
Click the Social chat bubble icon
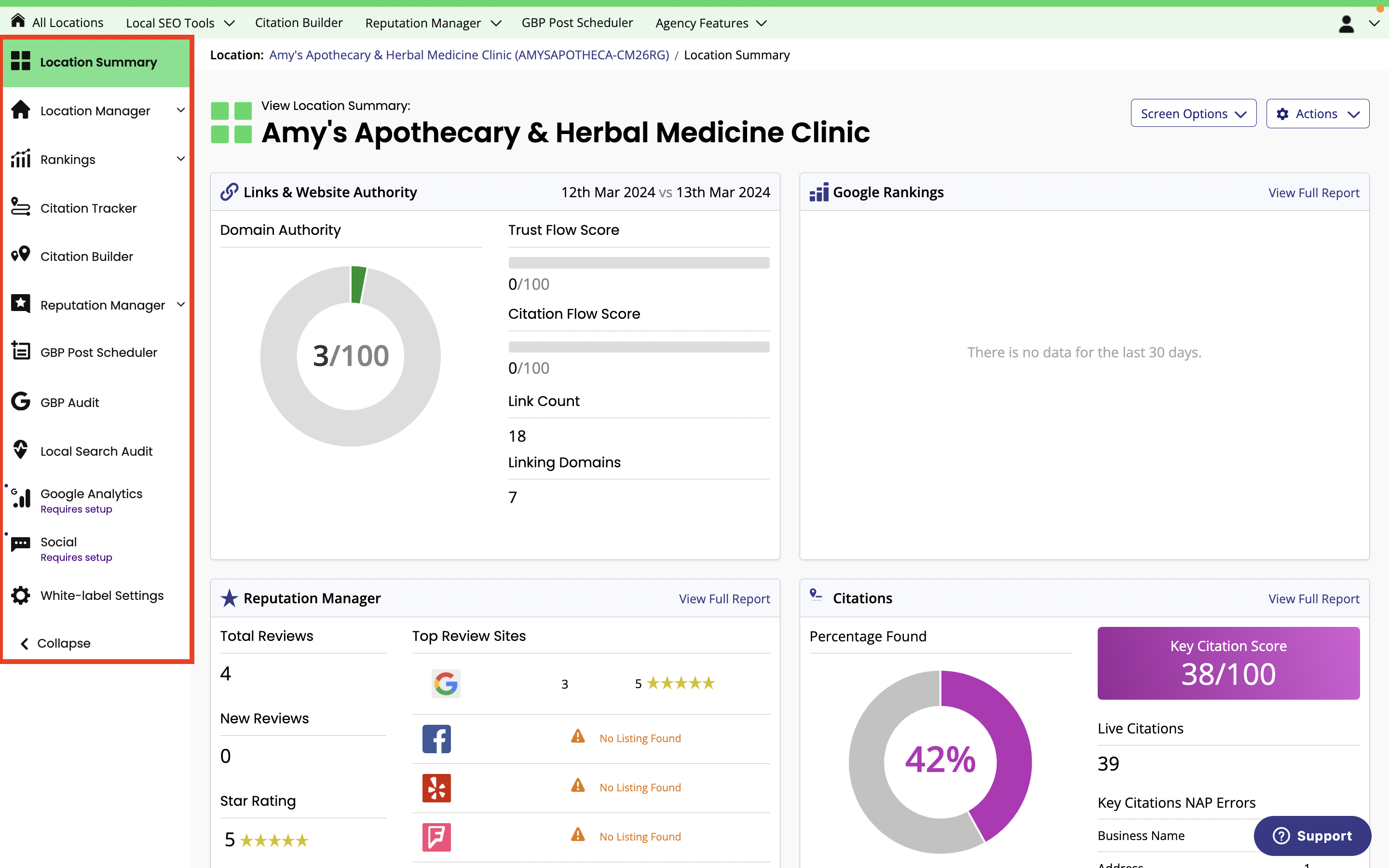tap(21, 544)
